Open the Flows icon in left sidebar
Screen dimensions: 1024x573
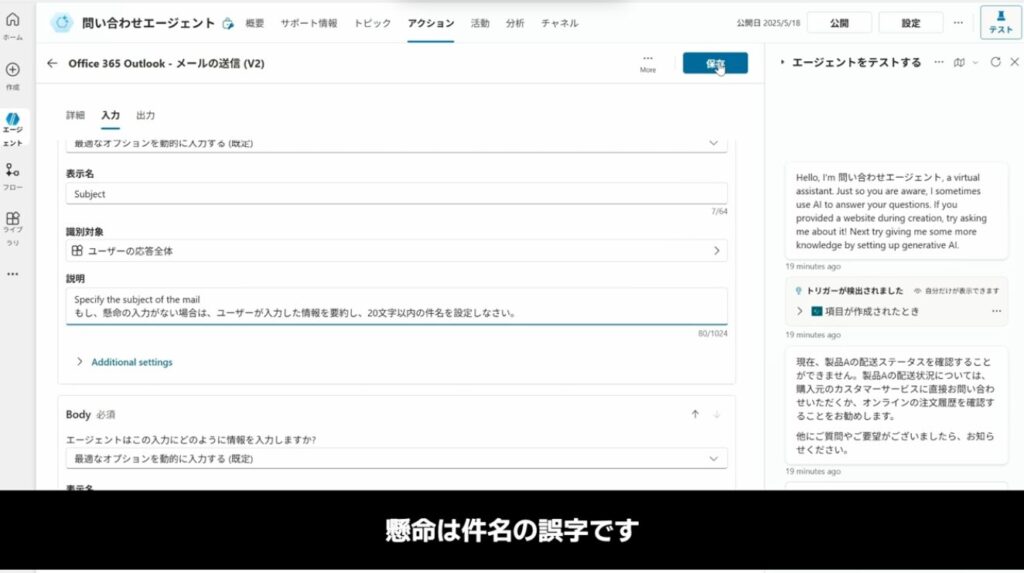point(12,171)
